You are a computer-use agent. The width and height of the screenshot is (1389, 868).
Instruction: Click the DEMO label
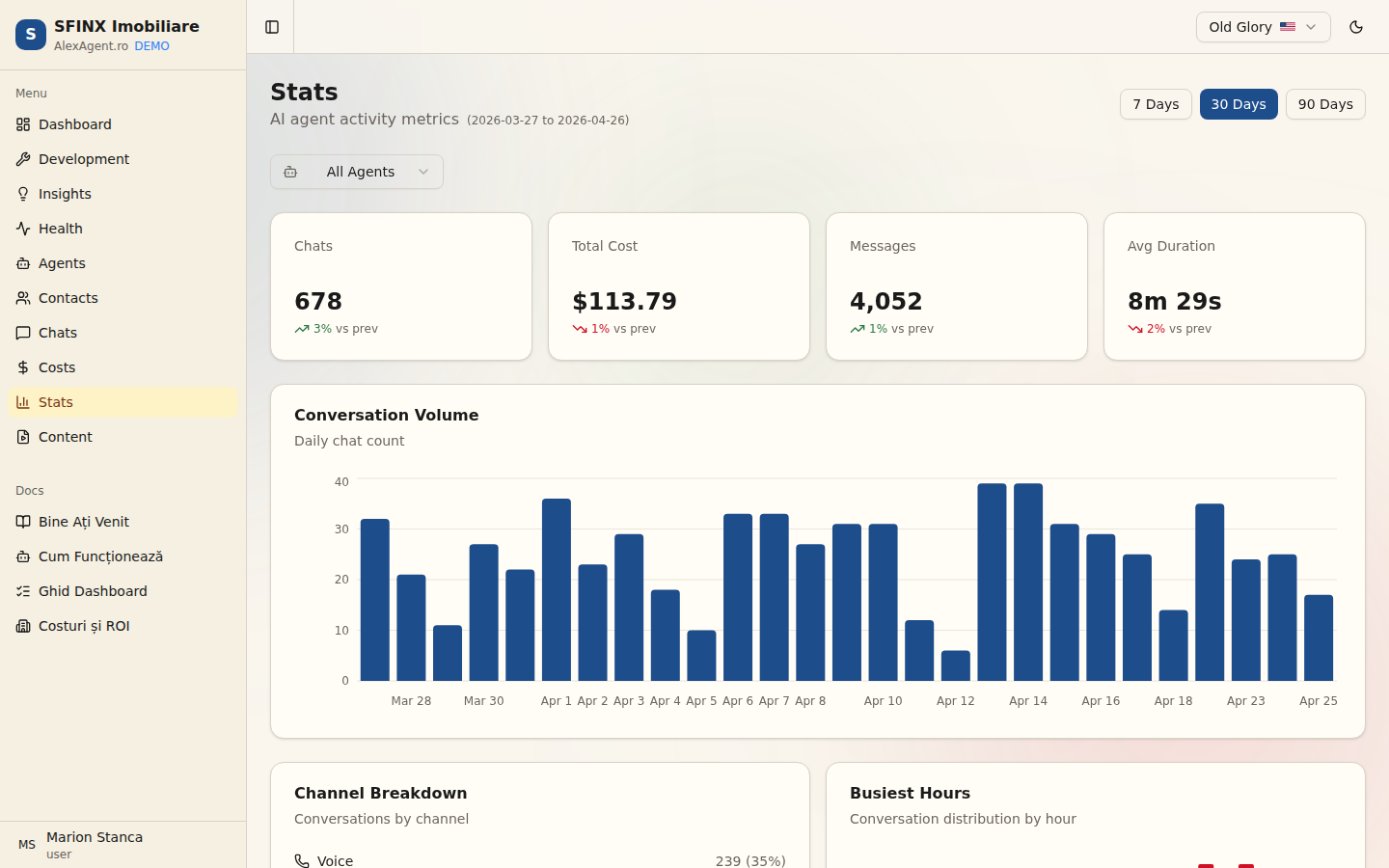point(151,46)
